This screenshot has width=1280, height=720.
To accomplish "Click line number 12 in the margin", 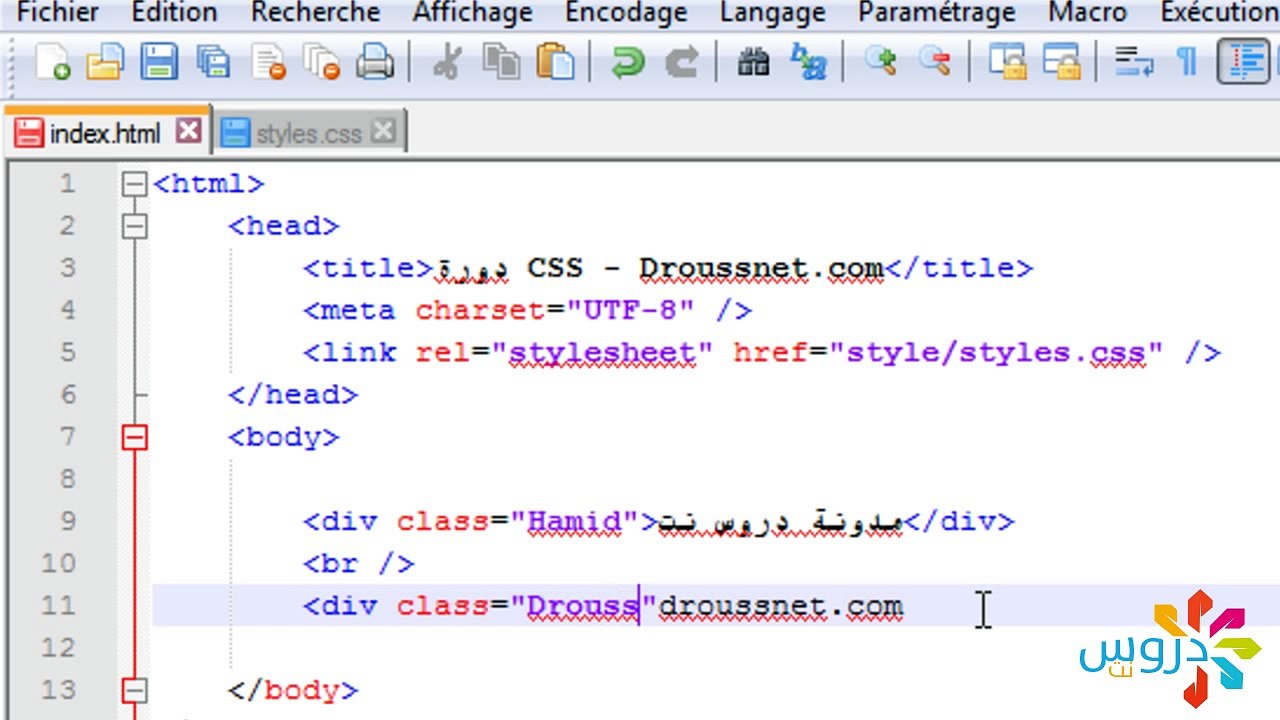I will 58,647.
